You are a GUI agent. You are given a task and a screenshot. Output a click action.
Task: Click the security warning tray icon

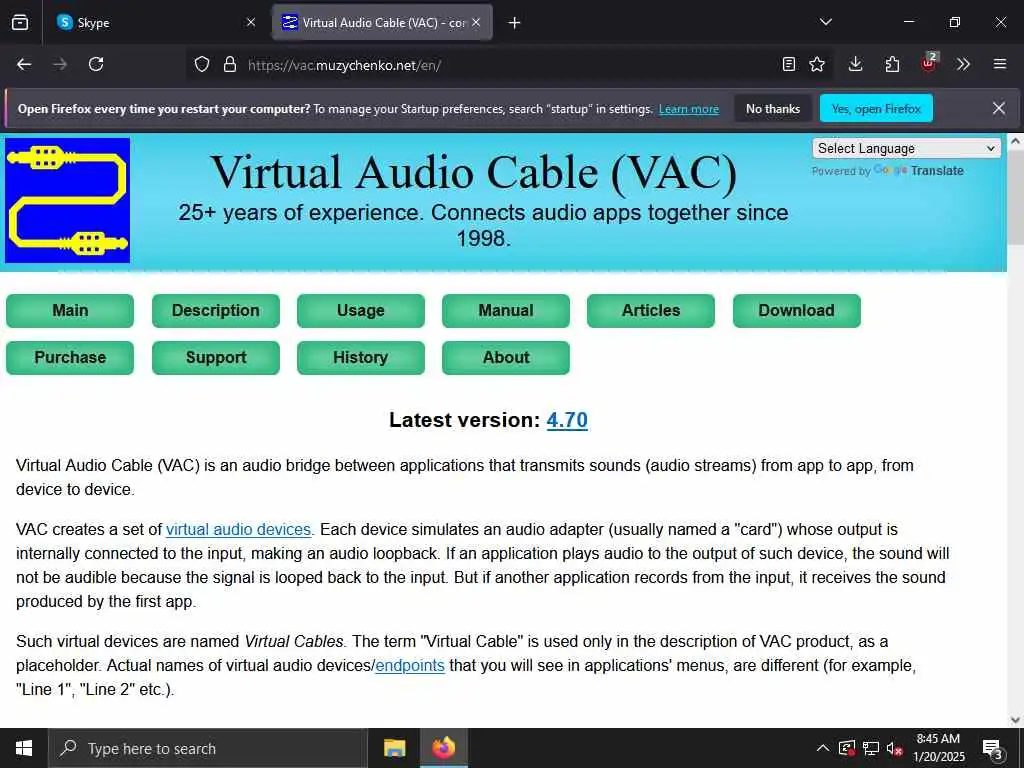coord(846,748)
